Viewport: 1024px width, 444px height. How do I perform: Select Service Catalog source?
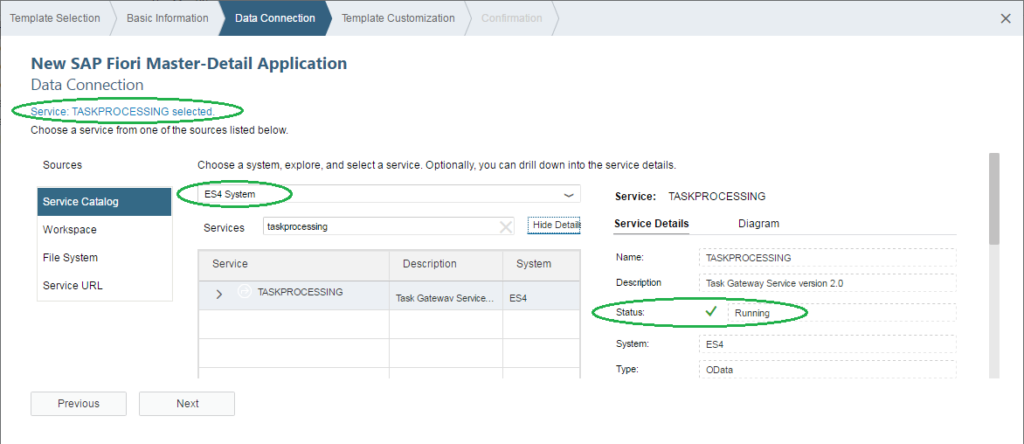(x=104, y=202)
